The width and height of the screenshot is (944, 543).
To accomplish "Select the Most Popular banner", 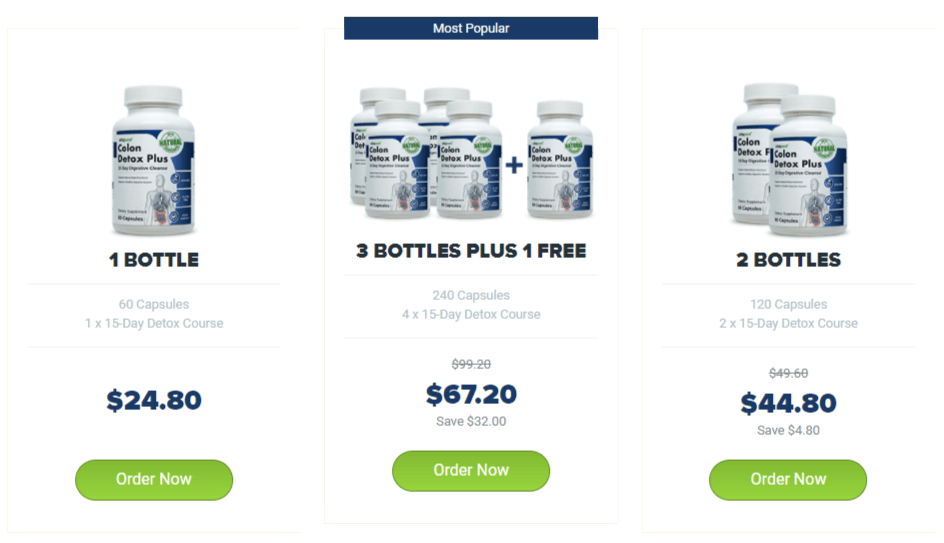I will 471,28.
